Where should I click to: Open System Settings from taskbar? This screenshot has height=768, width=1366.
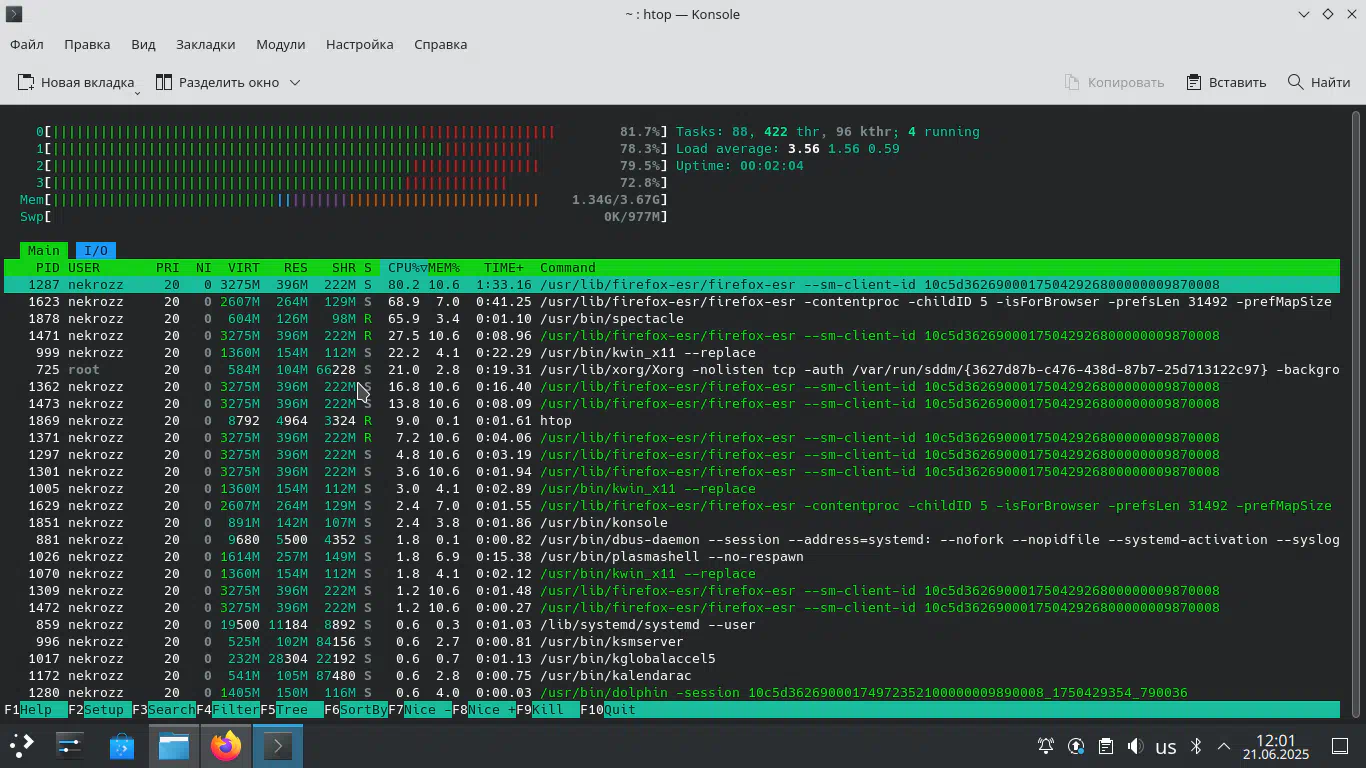[x=69, y=745]
